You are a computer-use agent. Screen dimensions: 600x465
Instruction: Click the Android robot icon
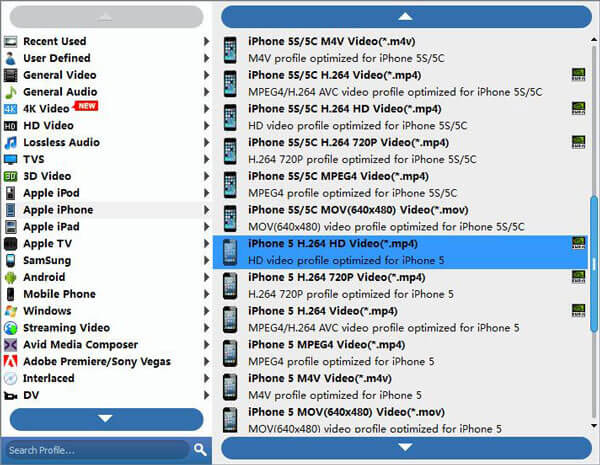(11, 277)
